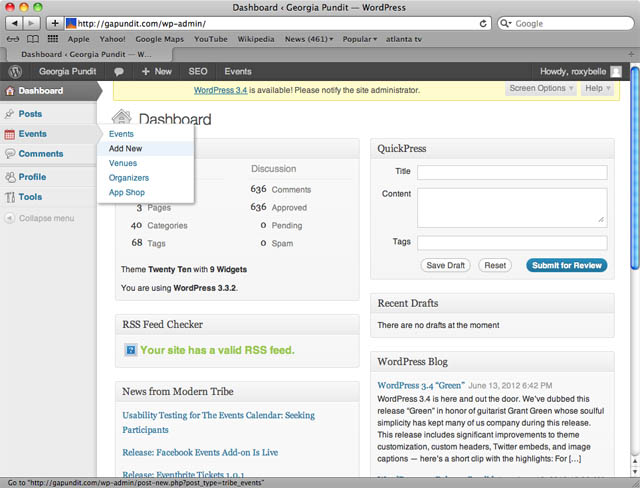Open the + New admin bar menu

pyautogui.click(x=157, y=72)
